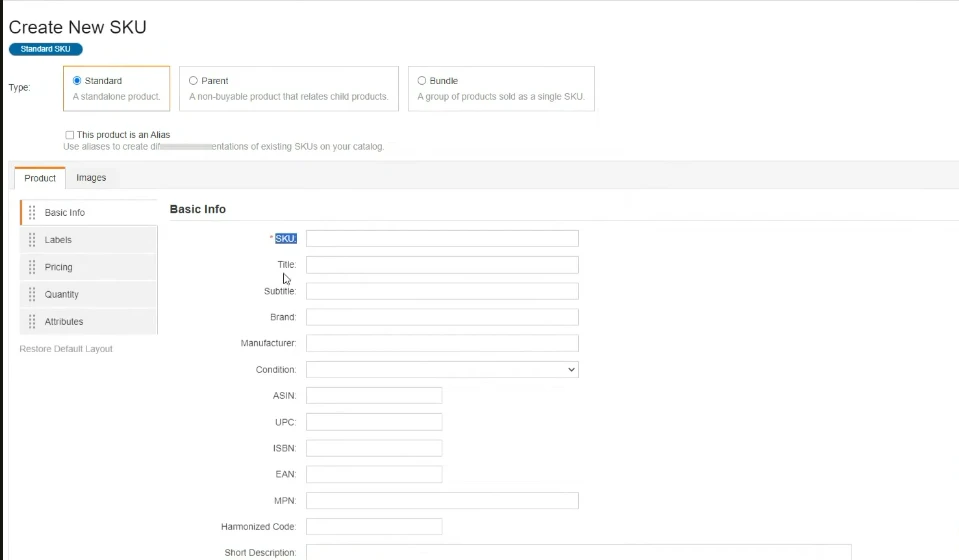
Task: Select the Parent SKU type radio button
Action: tap(193, 81)
